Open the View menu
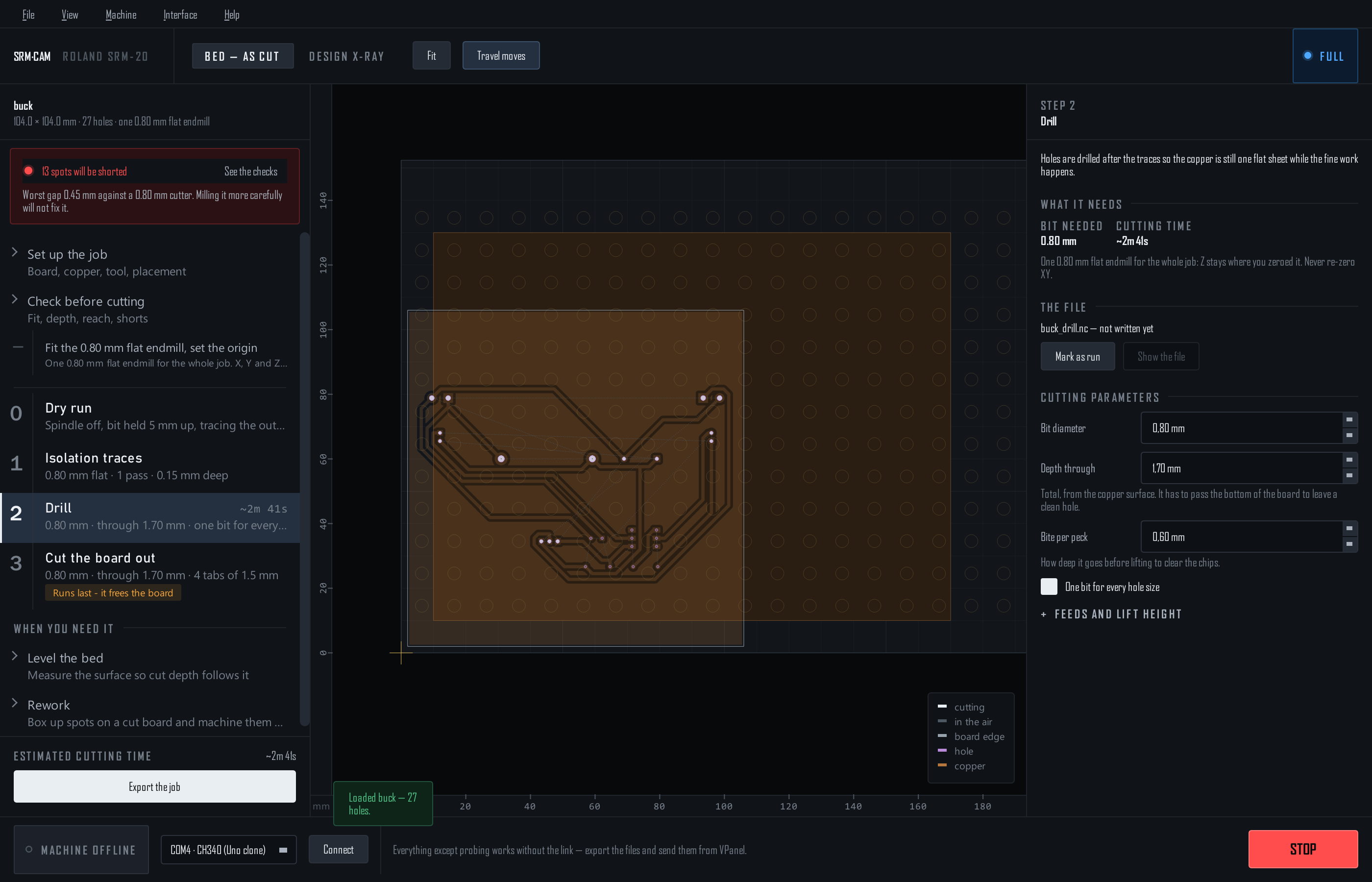The height and width of the screenshot is (882, 1372). coord(70,14)
